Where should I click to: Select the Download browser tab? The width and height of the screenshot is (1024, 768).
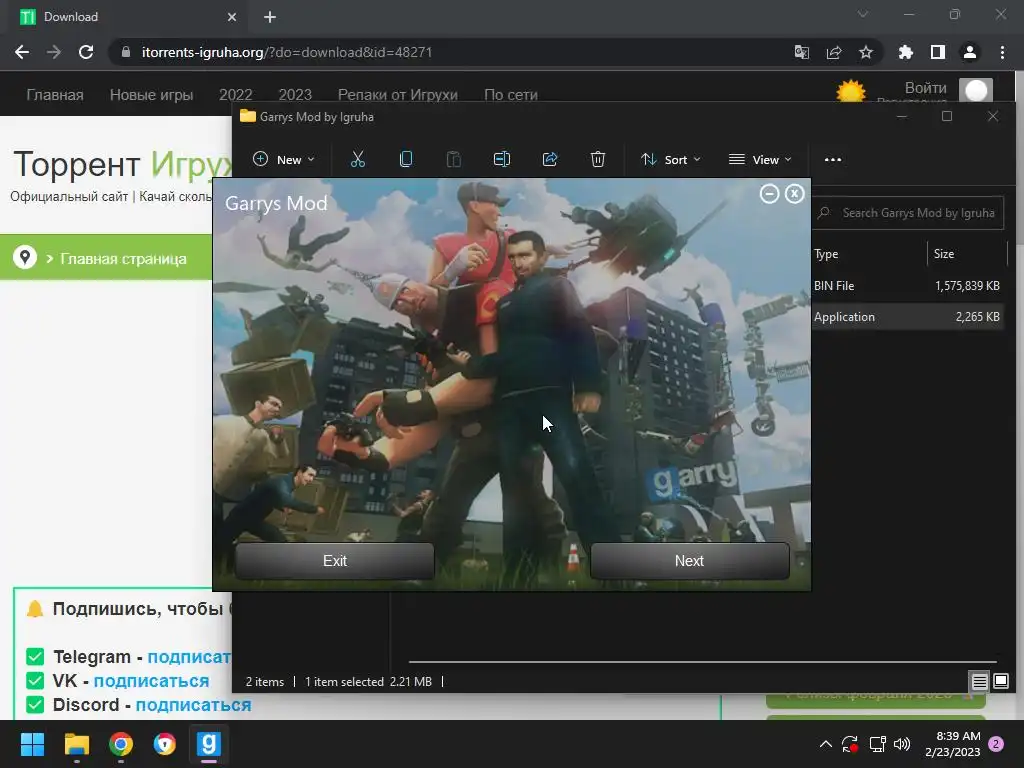pyautogui.click(x=128, y=17)
